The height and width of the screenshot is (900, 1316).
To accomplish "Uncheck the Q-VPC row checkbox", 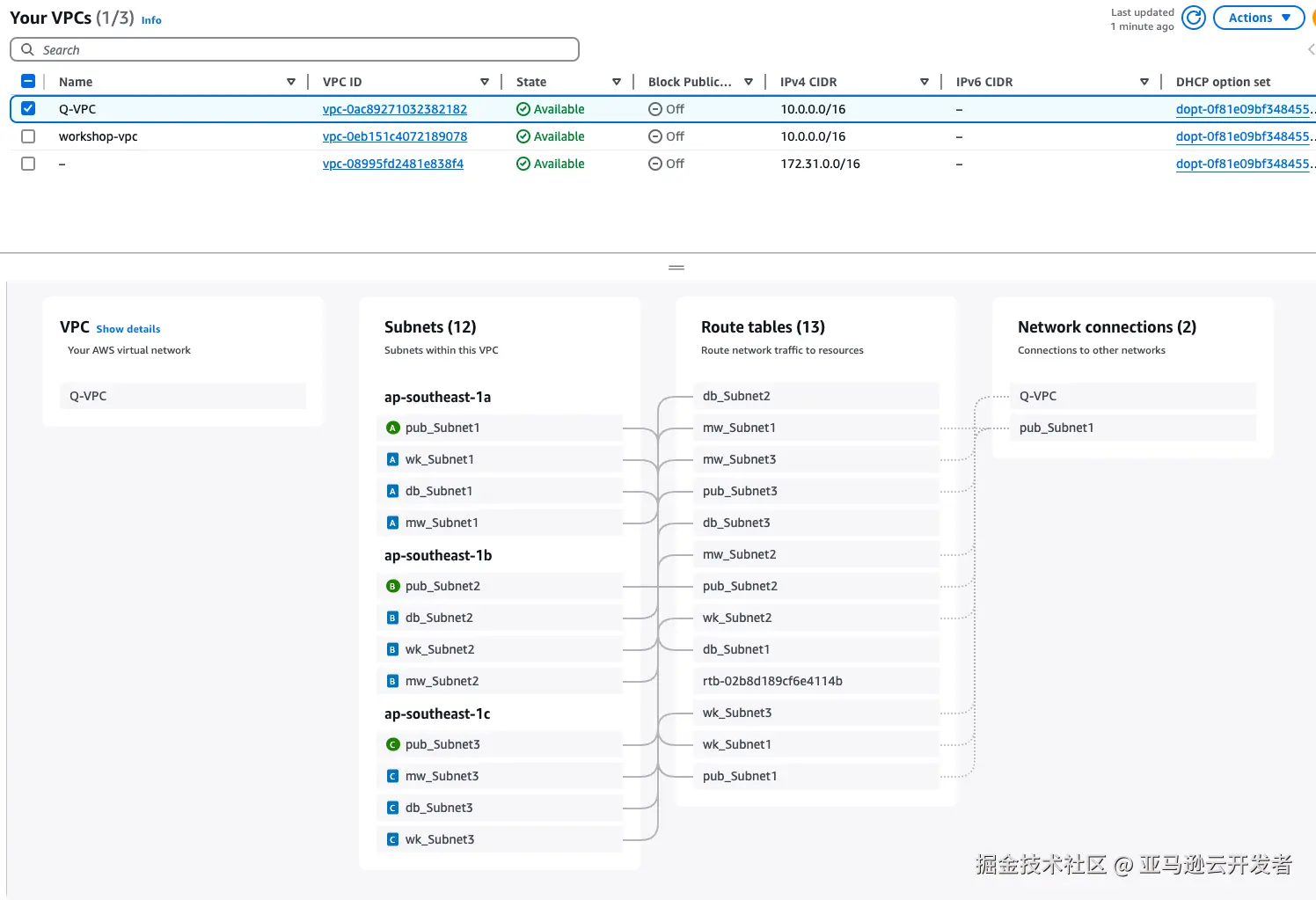I will click(28, 108).
